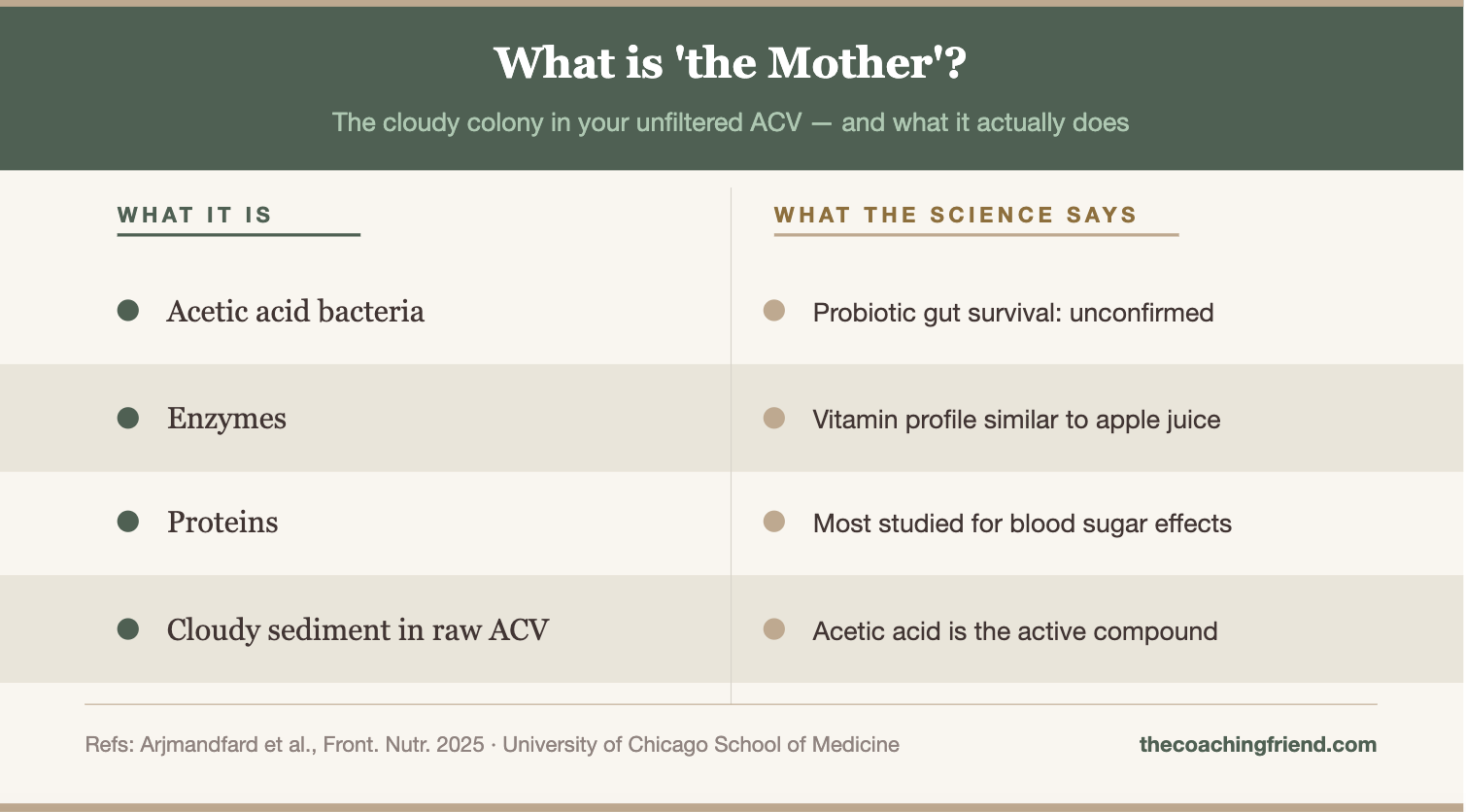Click the What is 'the Mother'? title
This screenshot has height=812, width=1466.
coord(730,64)
